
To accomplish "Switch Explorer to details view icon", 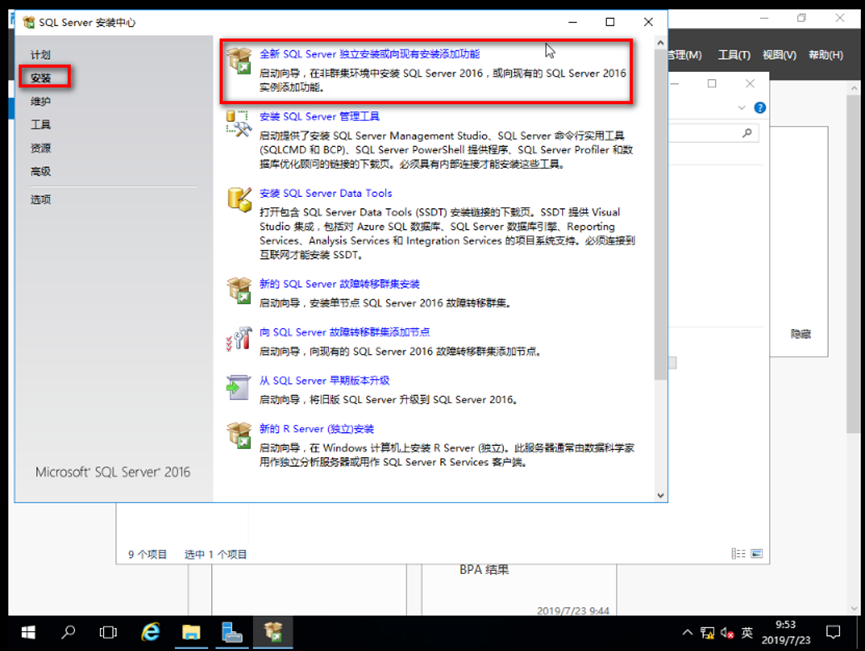I will point(738,553).
